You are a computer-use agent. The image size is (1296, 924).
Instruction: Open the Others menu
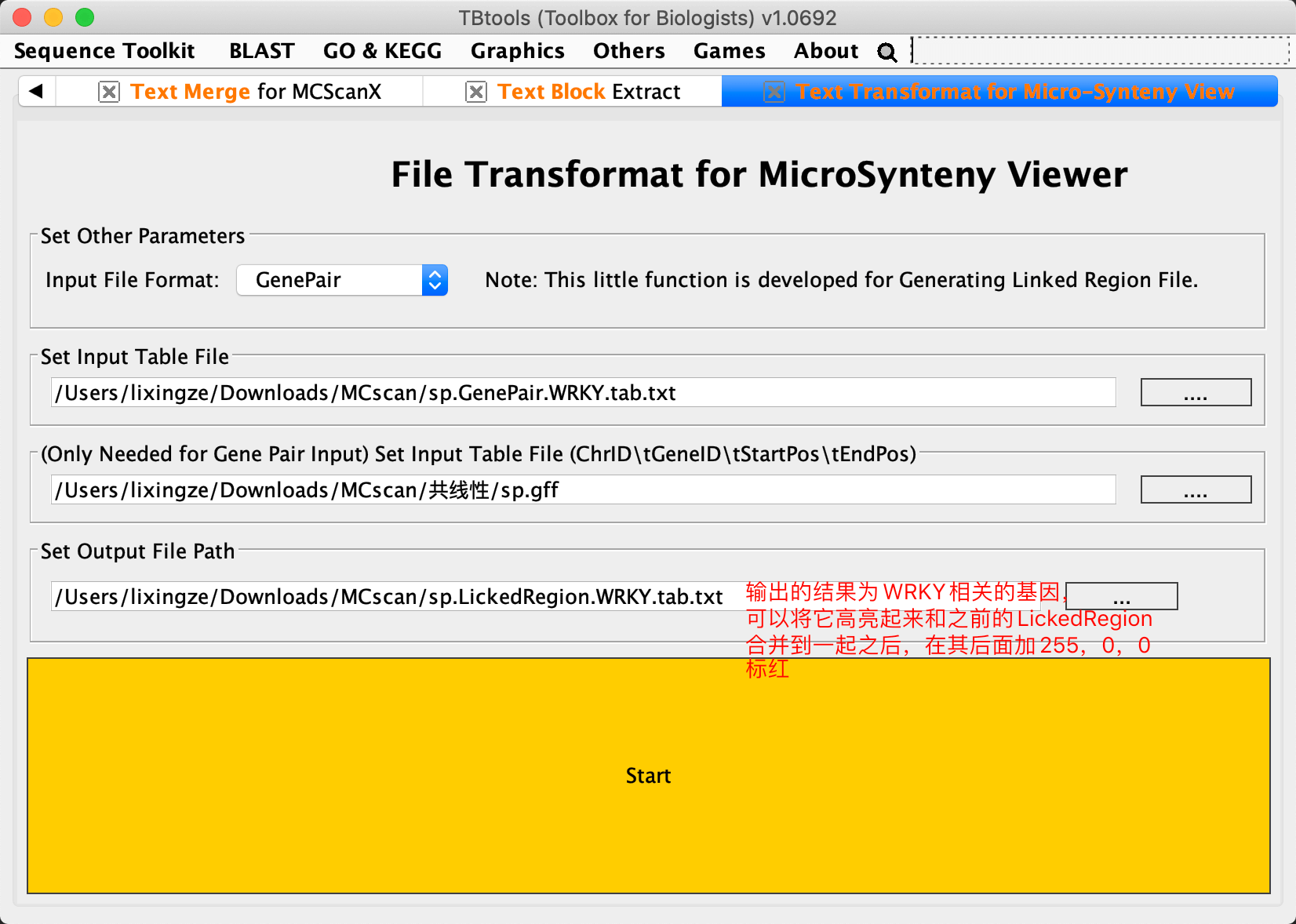click(x=629, y=51)
